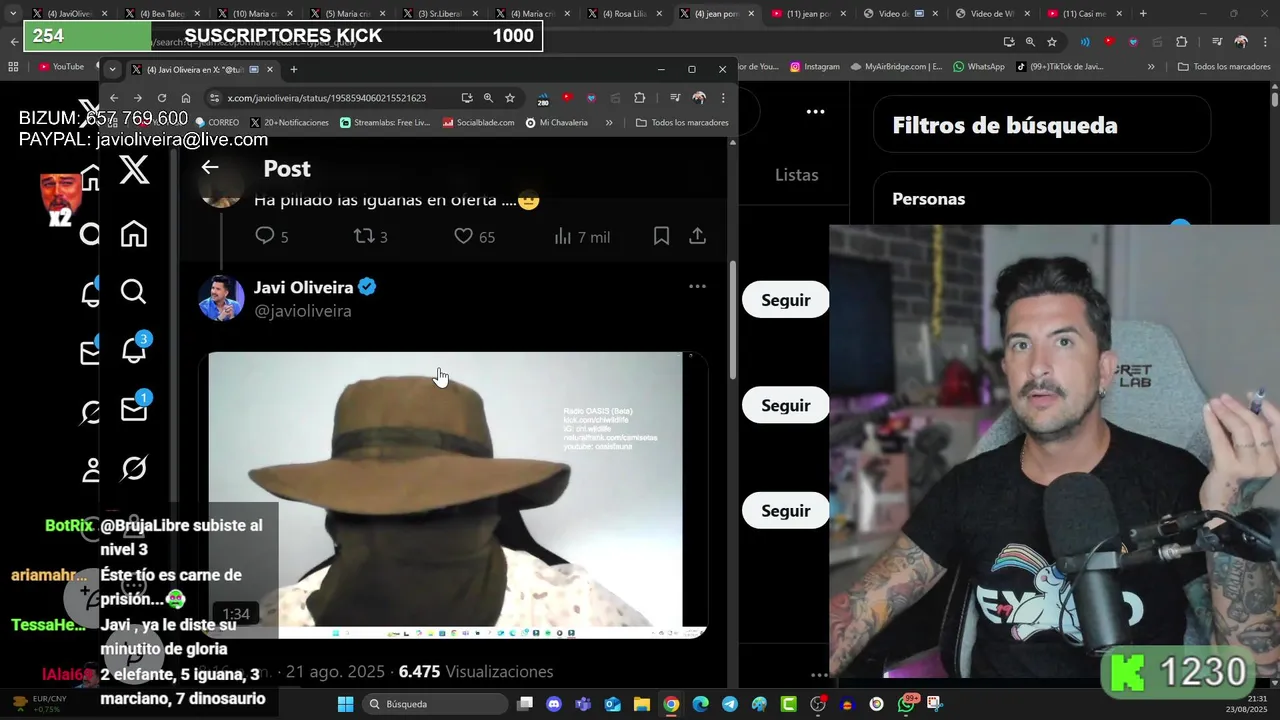The height and width of the screenshot is (720, 1280).
Task: Open @javioliveira handle link
Action: (x=302, y=311)
